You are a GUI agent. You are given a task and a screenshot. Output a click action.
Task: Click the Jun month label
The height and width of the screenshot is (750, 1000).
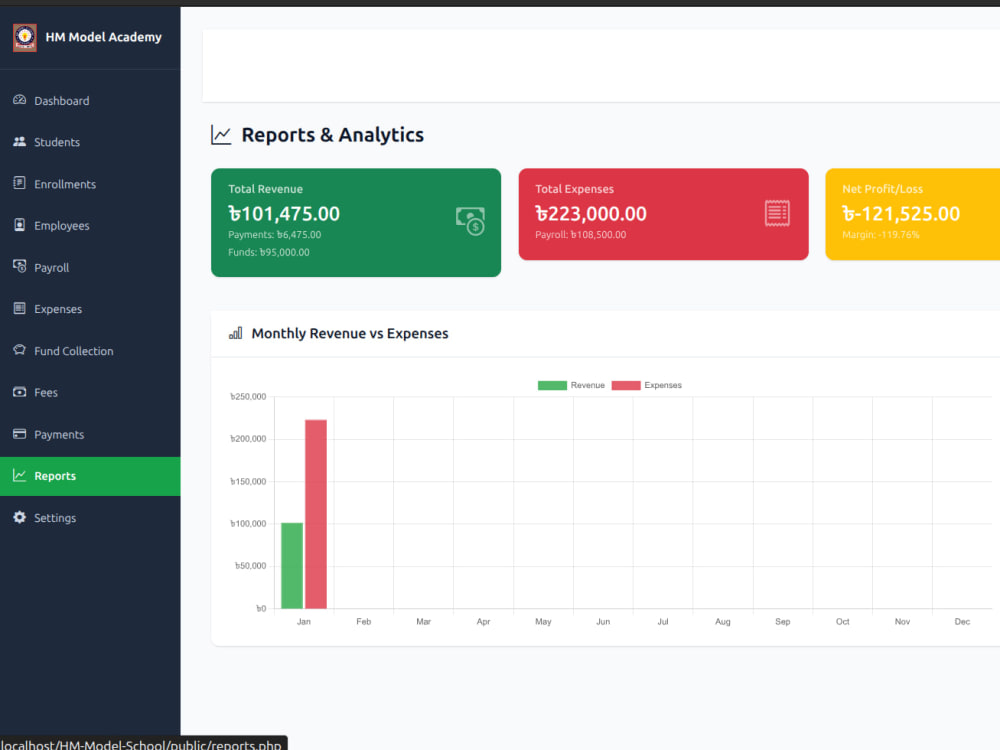click(x=603, y=621)
